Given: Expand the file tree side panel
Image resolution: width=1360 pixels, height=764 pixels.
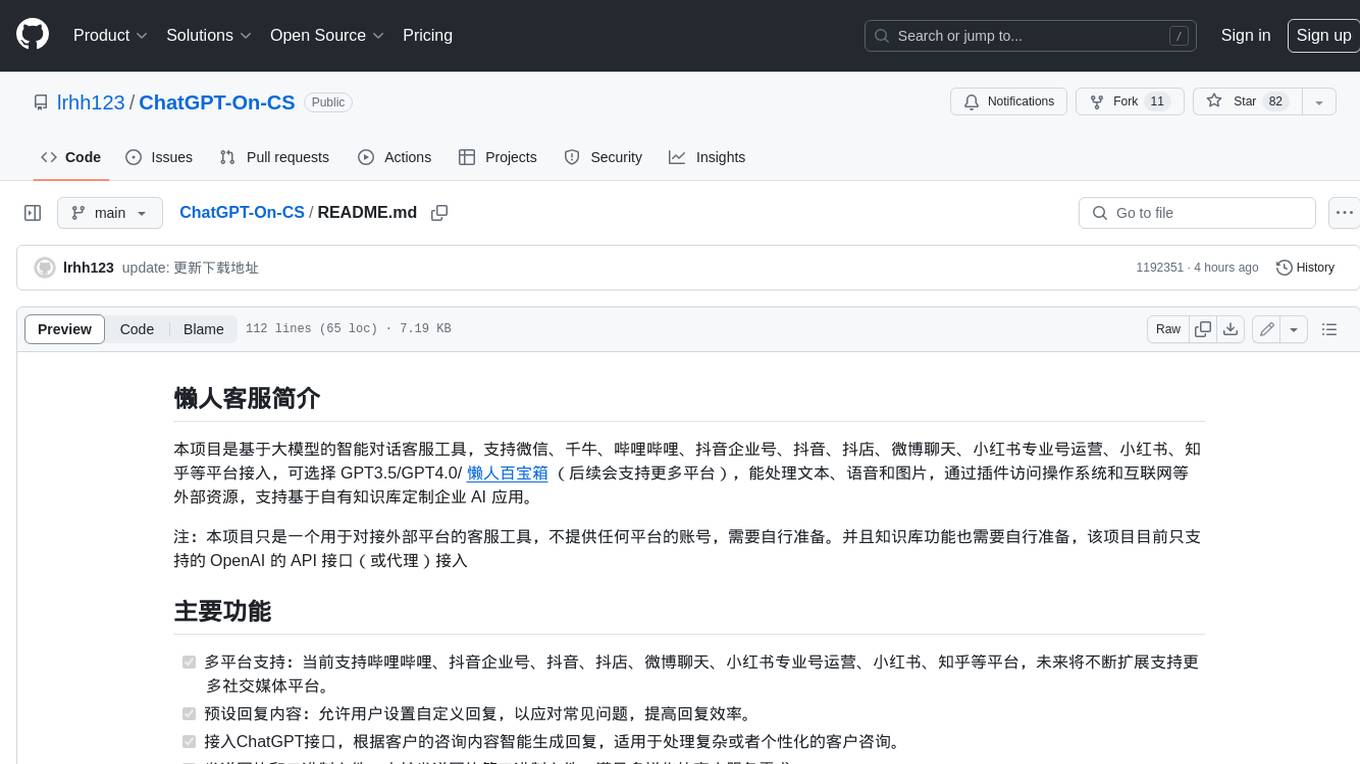Looking at the screenshot, I should point(33,213).
